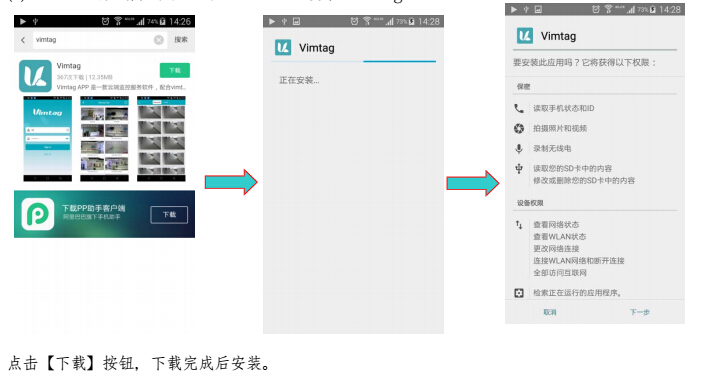Viewport: 701px width, 382px height.
Task: Tap the 下载 button in PP助手 banner
Action: point(169,215)
